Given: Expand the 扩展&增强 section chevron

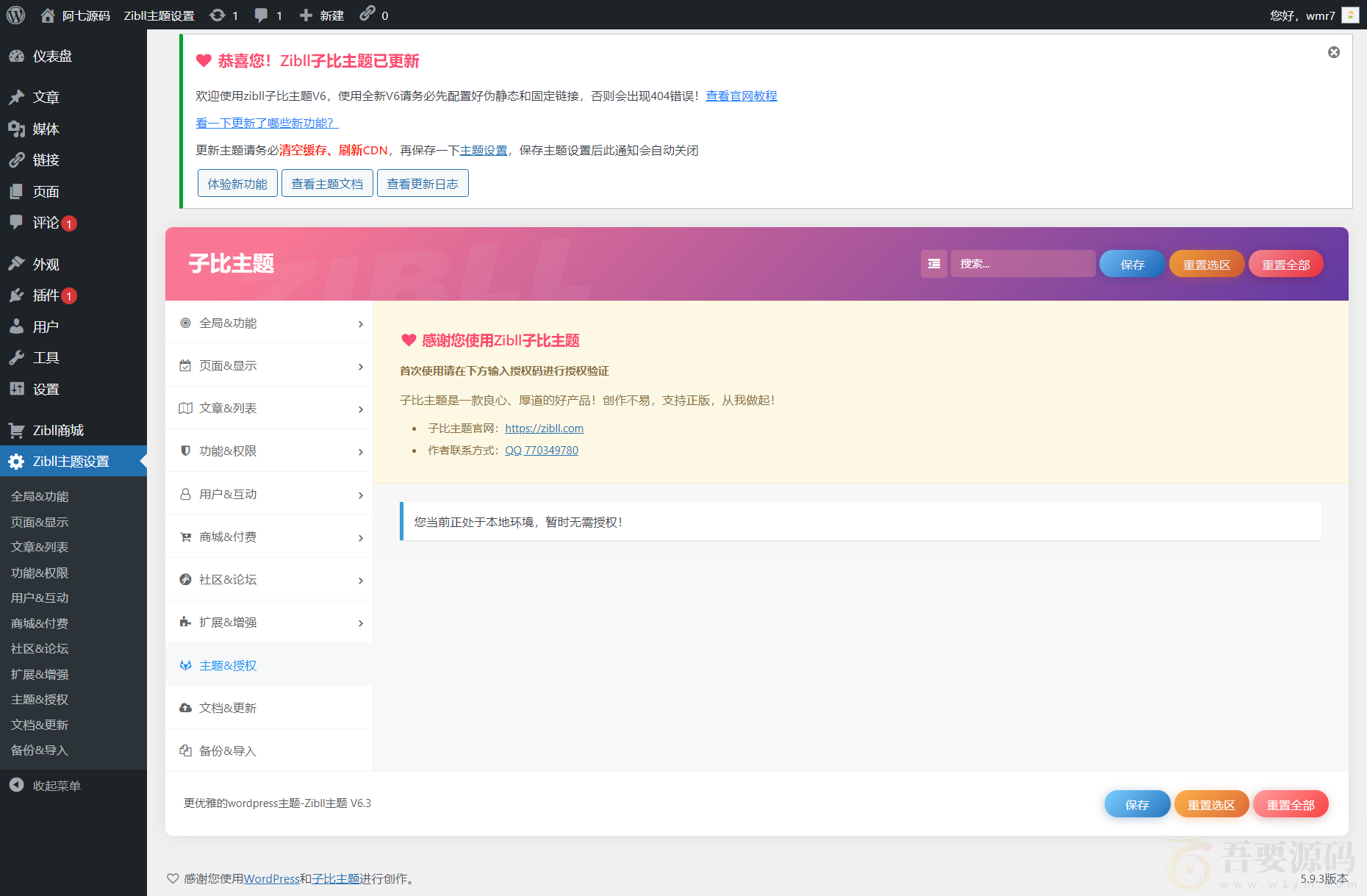Looking at the screenshot, I should 360,623.
